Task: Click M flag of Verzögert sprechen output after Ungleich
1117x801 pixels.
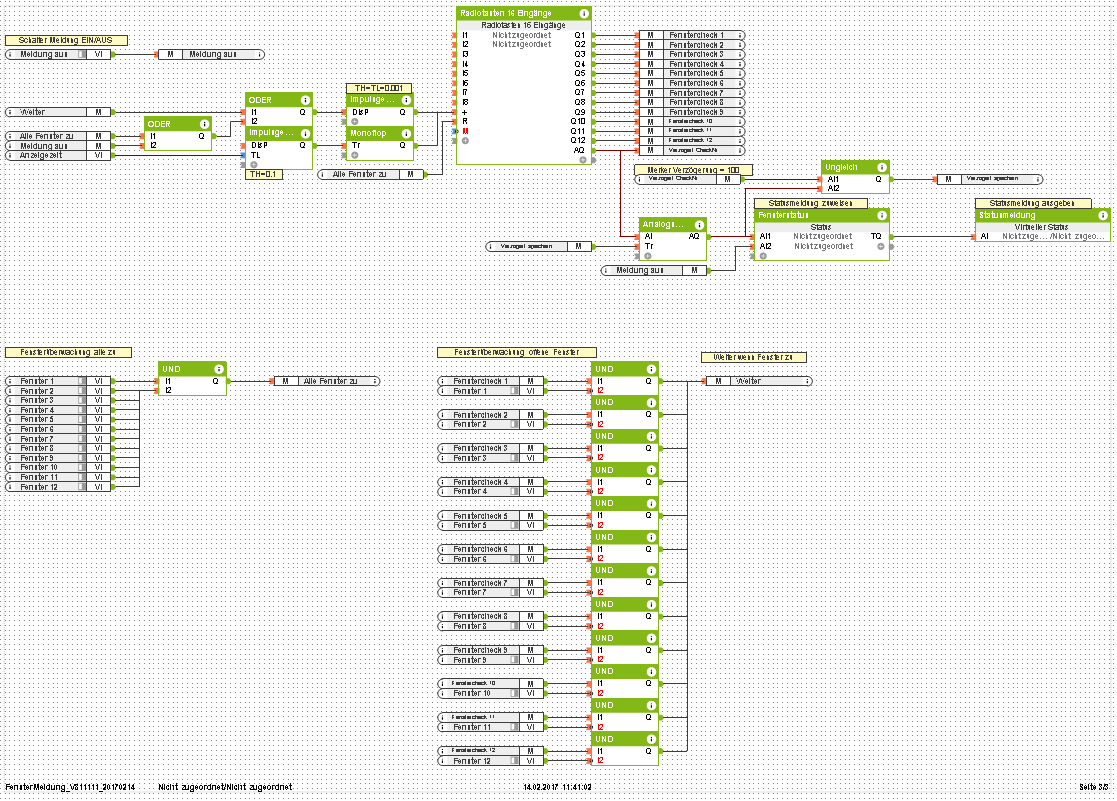Action: [x=949, y=179]
